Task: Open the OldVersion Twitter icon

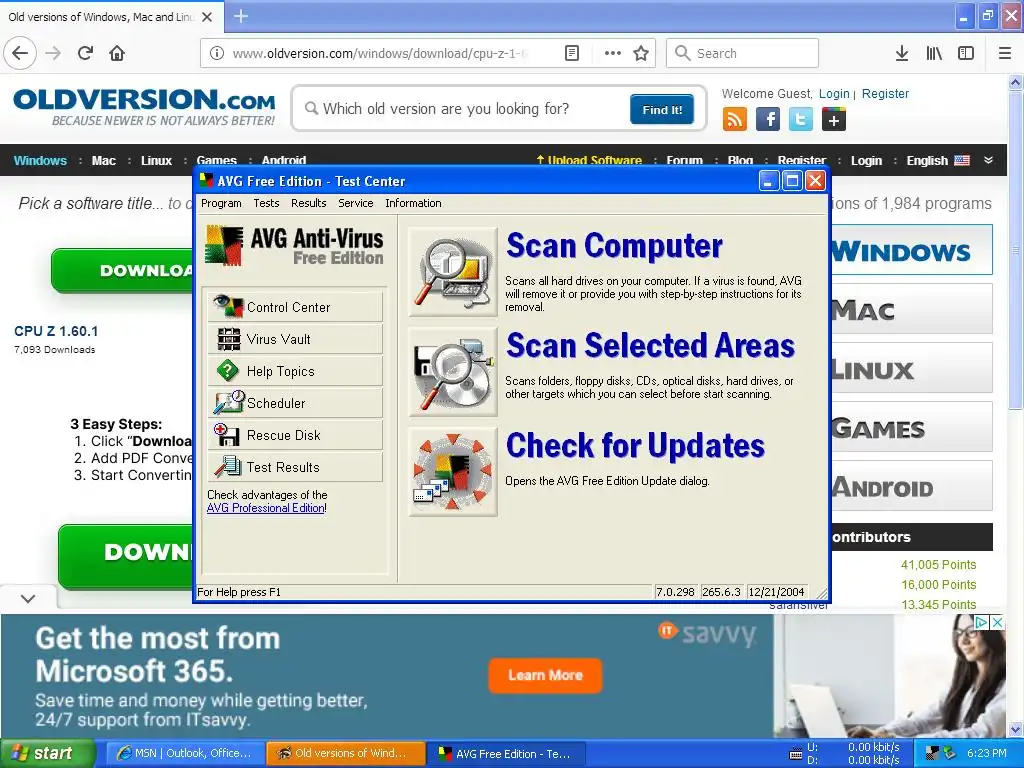Action: [801, 120]
